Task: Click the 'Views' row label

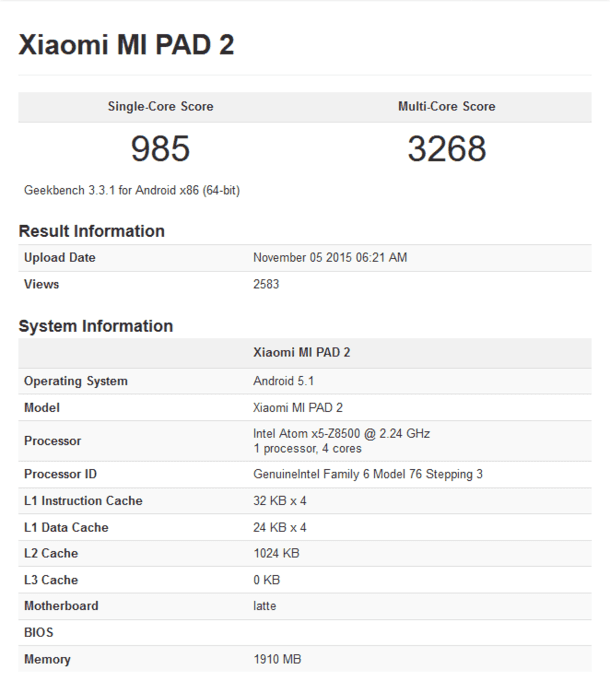Action: point(41,284)
